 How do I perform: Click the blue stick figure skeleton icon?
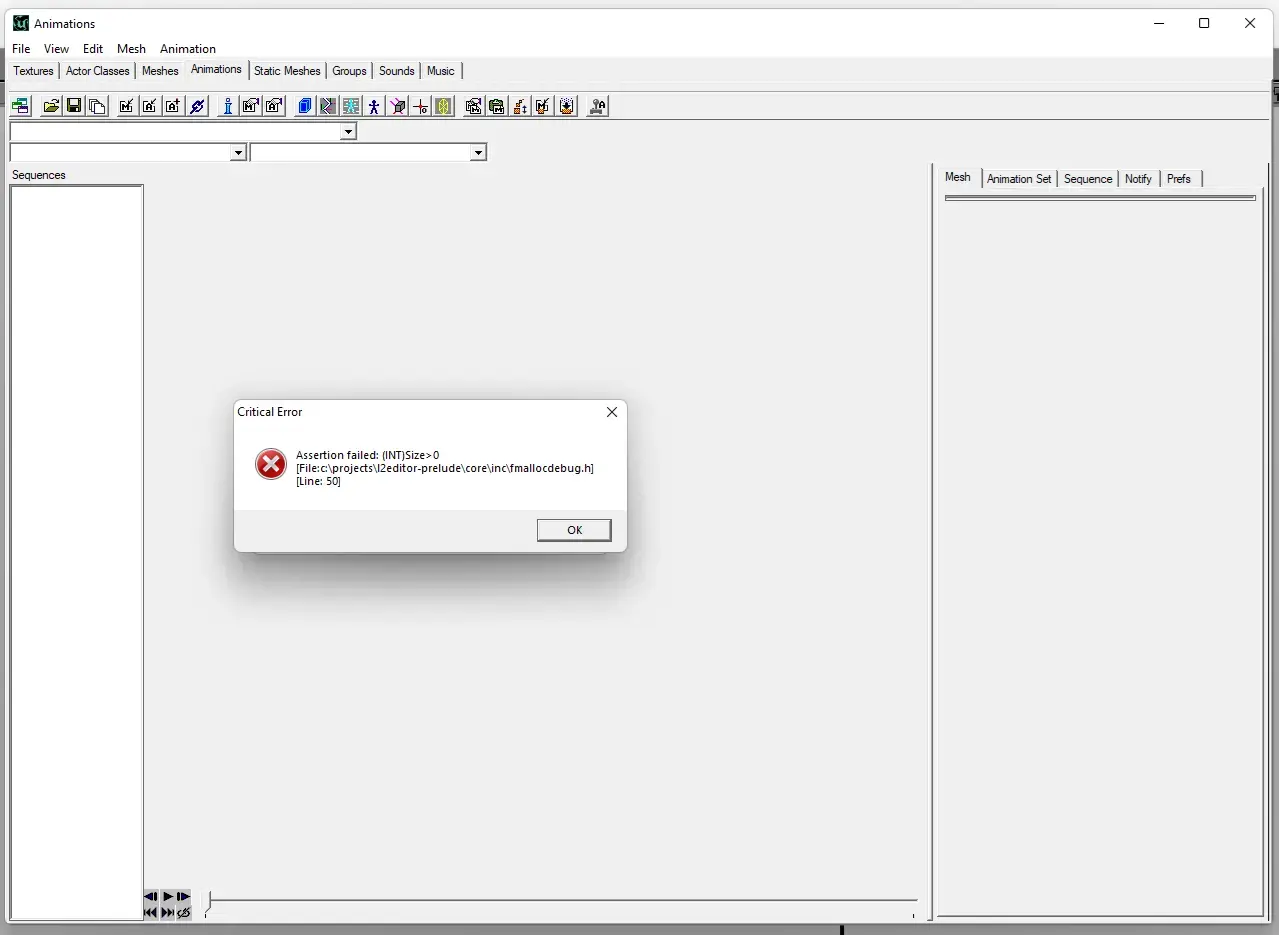(x=374, y=106)
